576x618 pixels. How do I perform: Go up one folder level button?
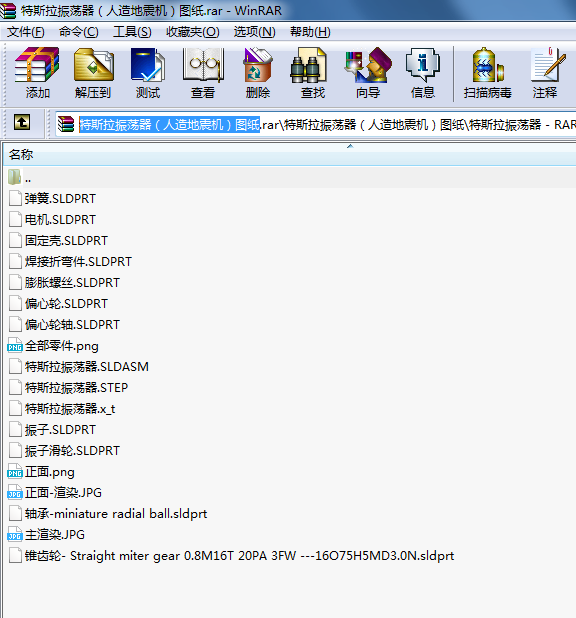(22, 122)
